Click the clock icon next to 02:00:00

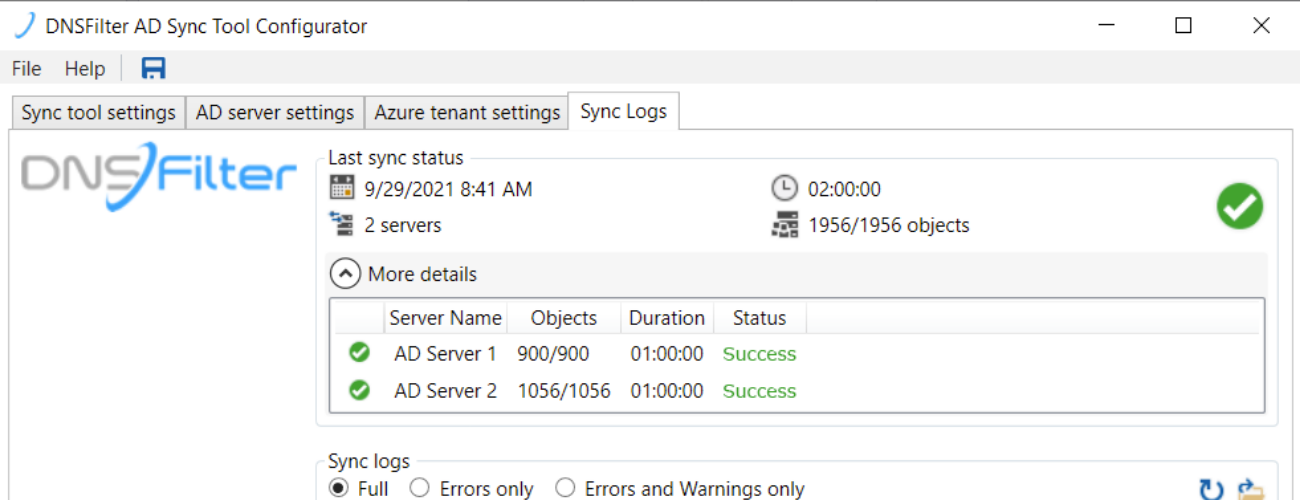tap(785, 188)
